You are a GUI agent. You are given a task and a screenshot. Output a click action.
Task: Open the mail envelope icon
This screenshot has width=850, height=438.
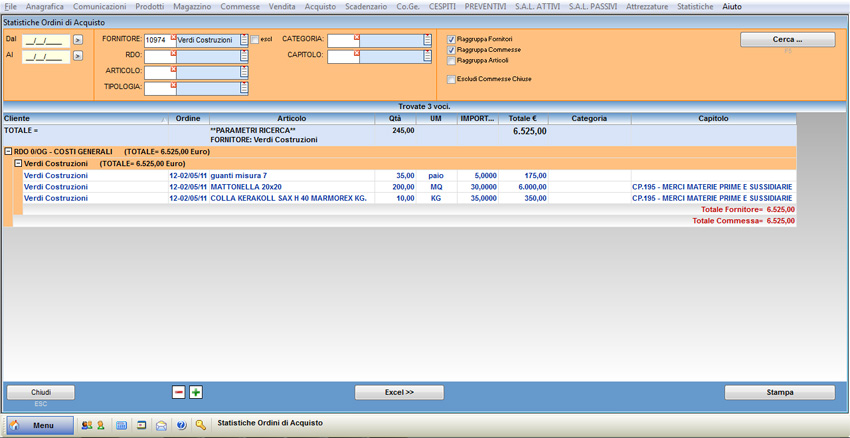[161, 425]
